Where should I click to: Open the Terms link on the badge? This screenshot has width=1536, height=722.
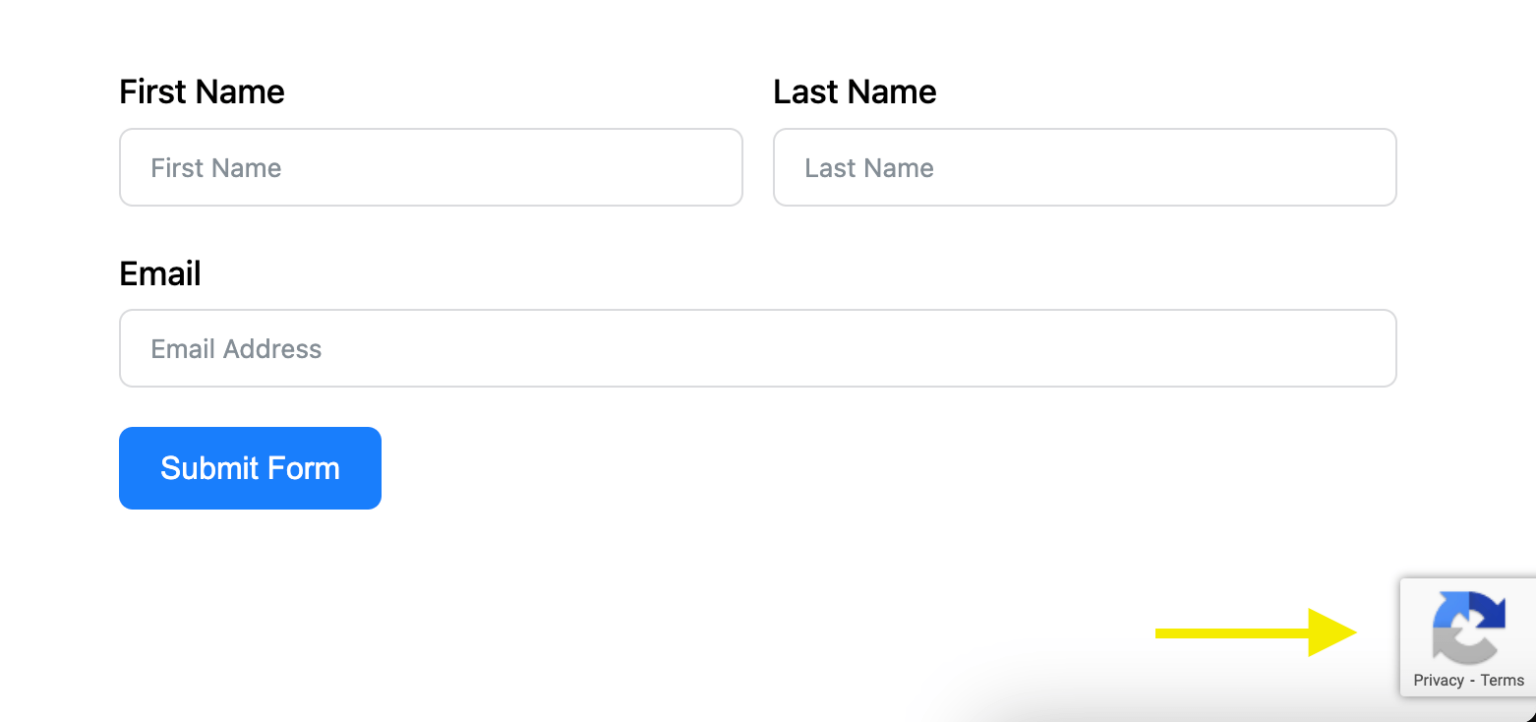pyautogui.click(x=1501, y=679)
